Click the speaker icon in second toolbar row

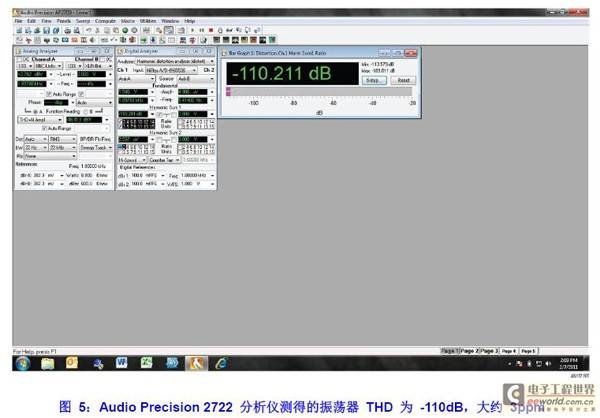(x=93, y=40)
